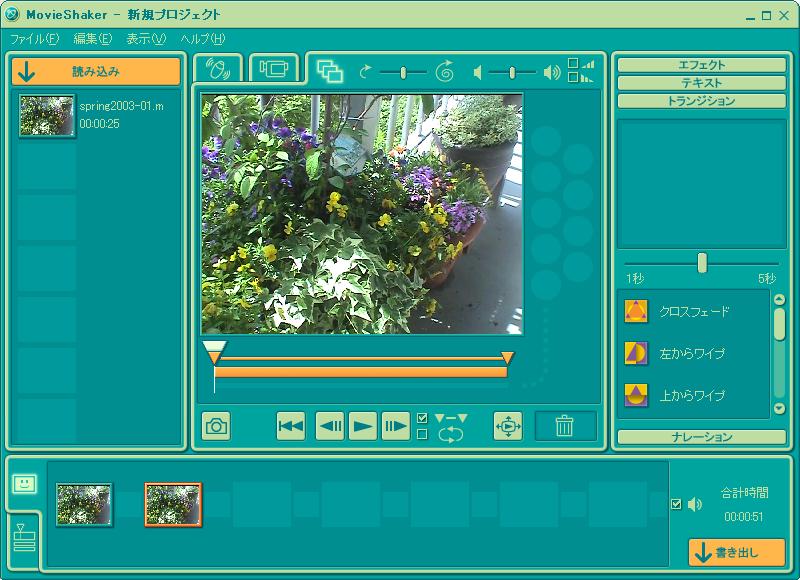Screen dimensions: 800x580
Task: Open the テキスト panel
Action: (702, 83)
